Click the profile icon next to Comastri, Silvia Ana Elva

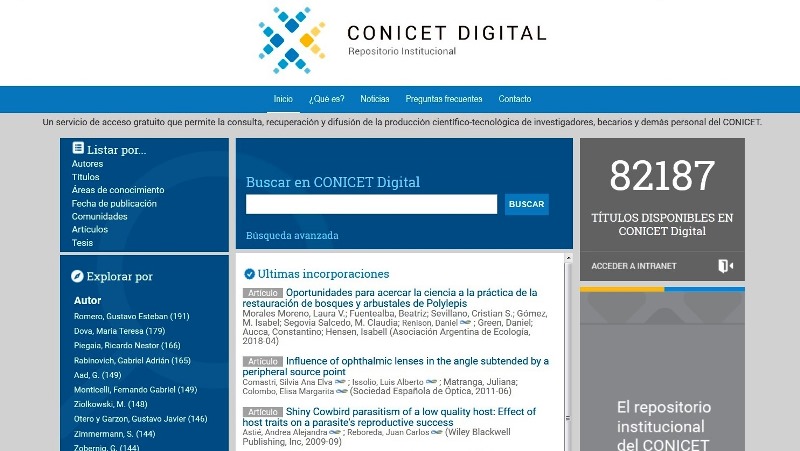click(341, 381)
